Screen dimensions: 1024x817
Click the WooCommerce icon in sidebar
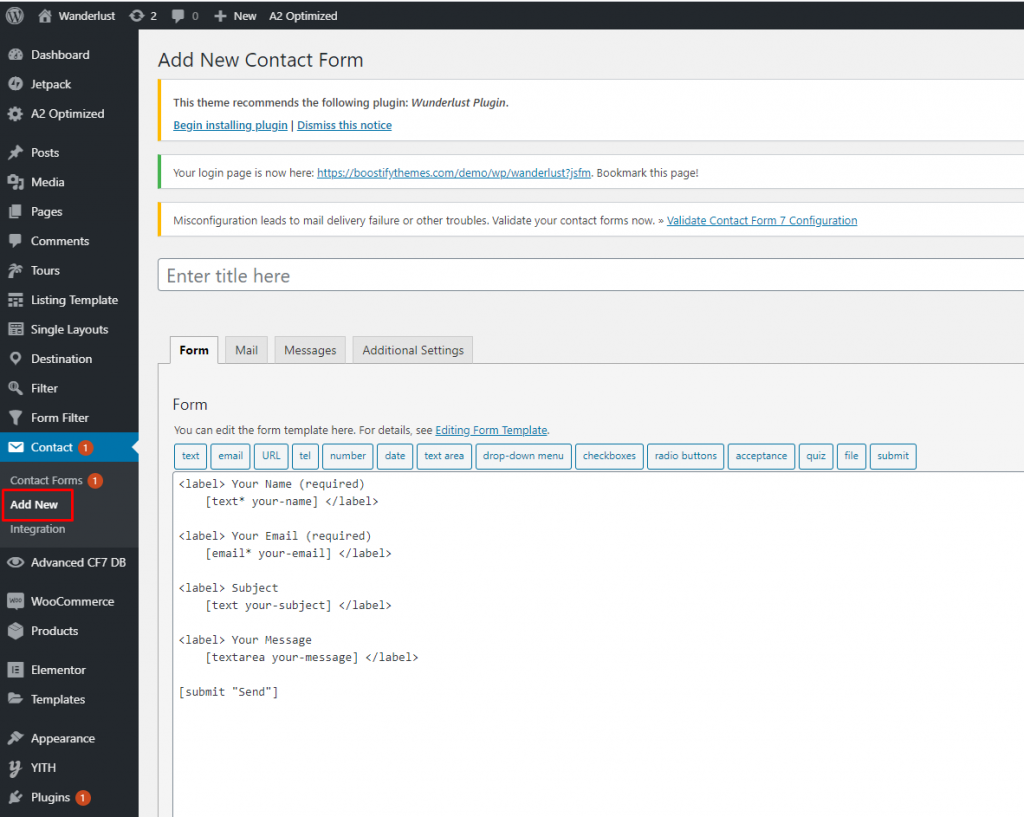click(16, 601)
